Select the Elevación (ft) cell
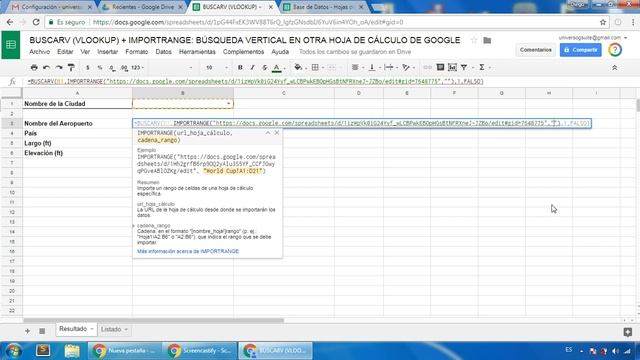The height and width of the screenshot is (360, 640). point(78,153)
